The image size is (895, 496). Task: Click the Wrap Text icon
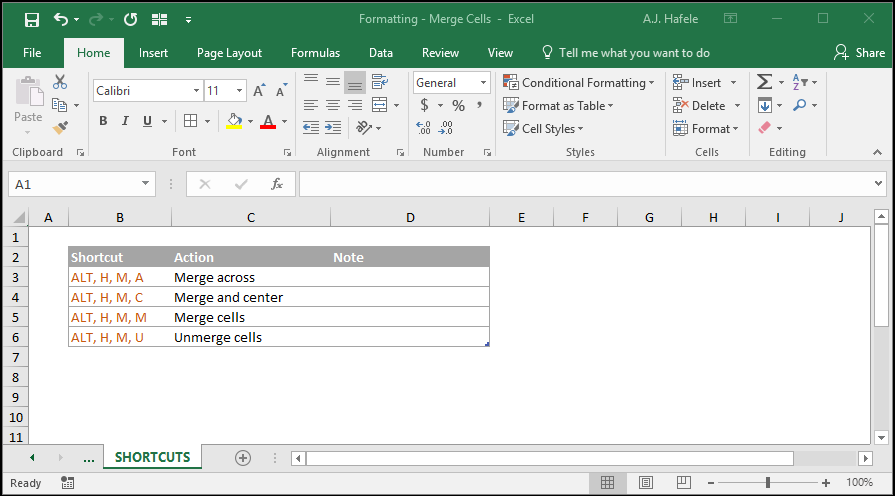pos(380,82)
